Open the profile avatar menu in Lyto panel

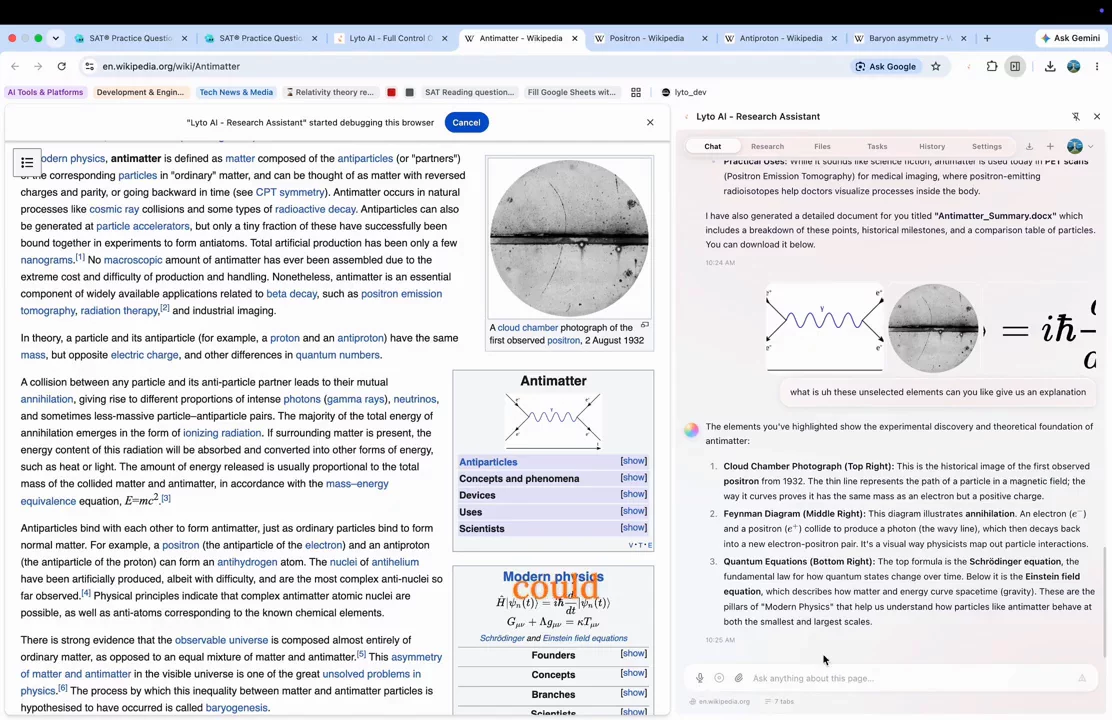pyautogui.click(x=1080, y=146)
